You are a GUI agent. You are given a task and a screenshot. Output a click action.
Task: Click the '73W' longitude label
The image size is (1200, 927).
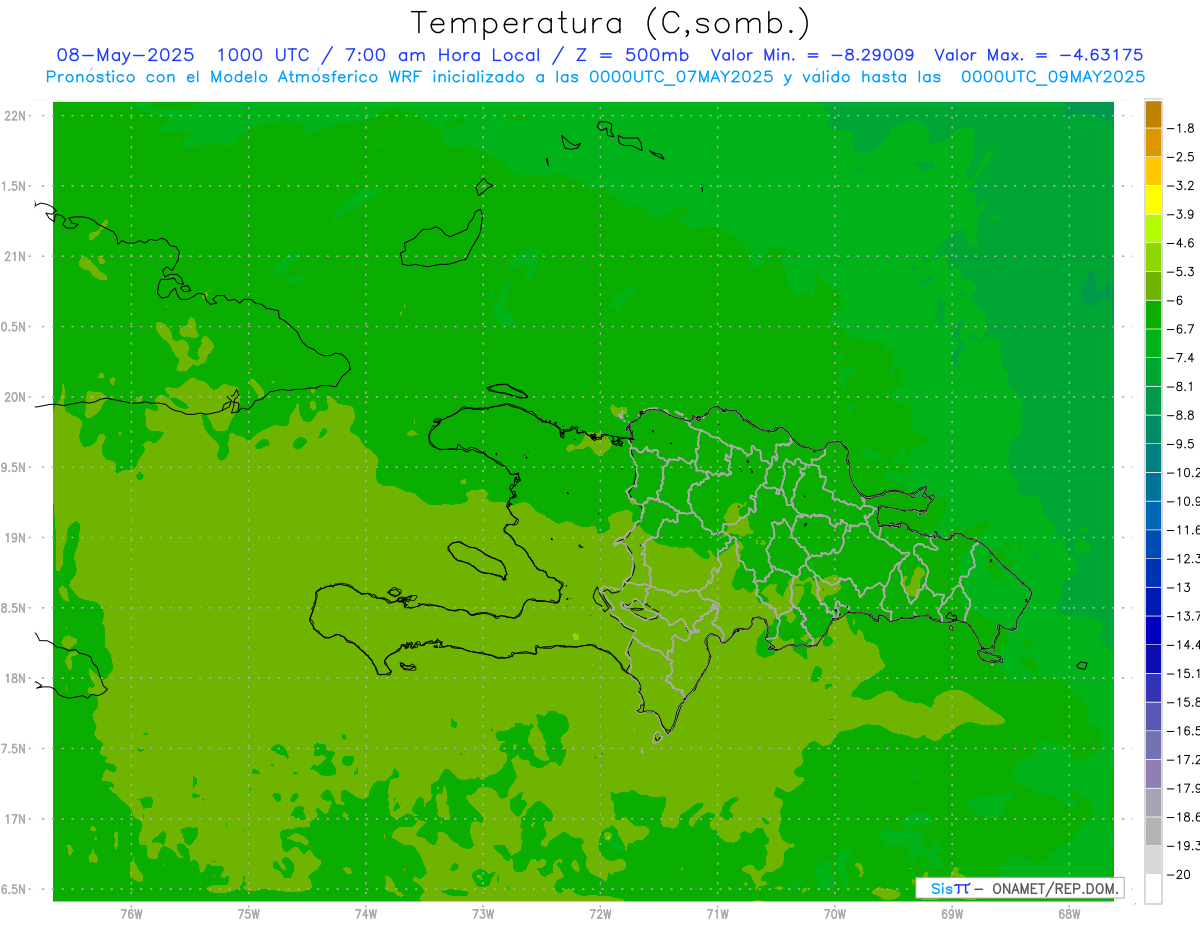coord(483,914)
